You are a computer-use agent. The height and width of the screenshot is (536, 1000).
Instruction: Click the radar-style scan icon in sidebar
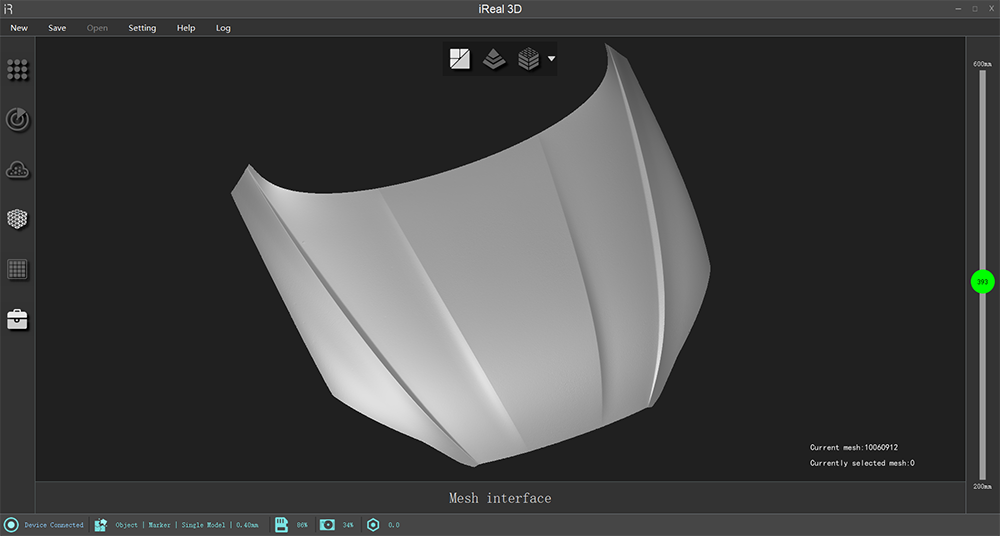point(18,120)
